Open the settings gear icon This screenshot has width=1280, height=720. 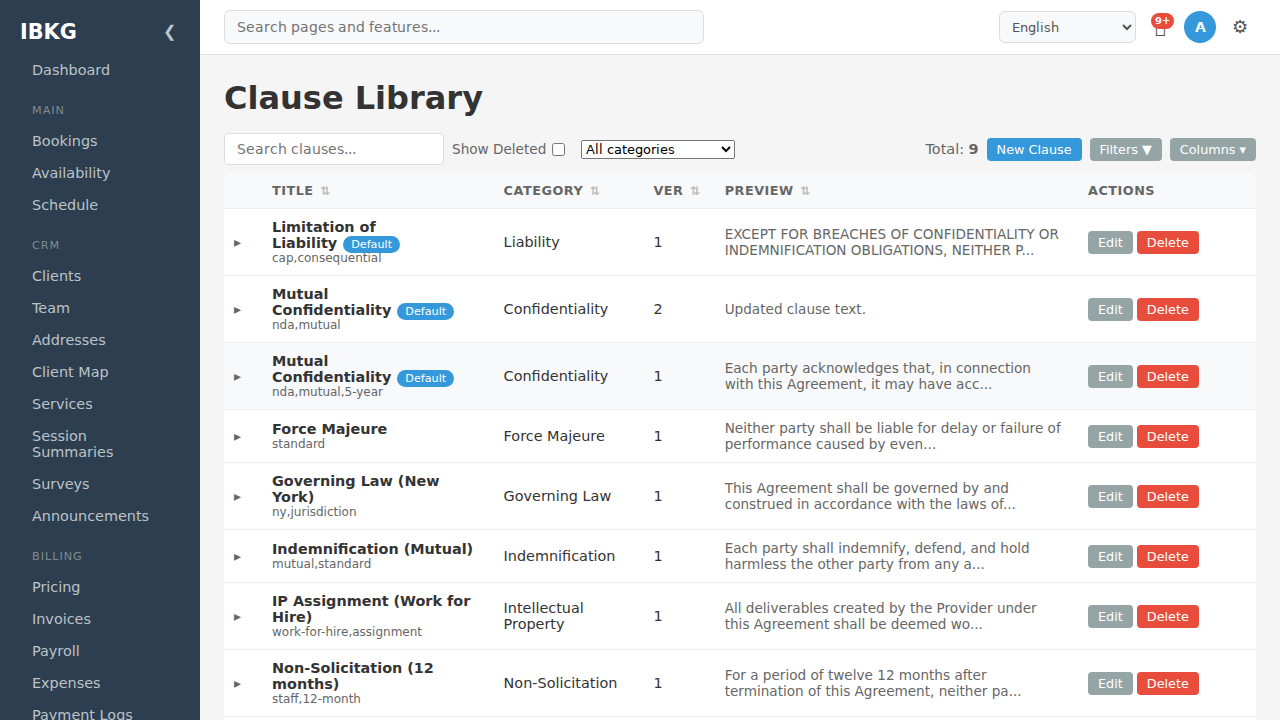1240,27
